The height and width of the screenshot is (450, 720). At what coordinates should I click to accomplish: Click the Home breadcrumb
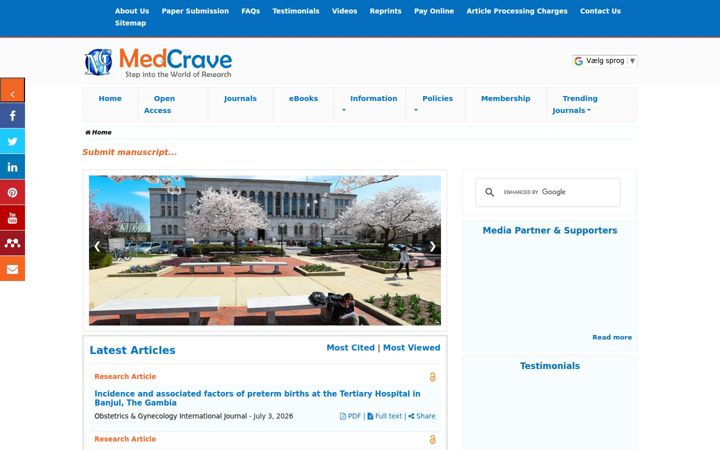[98, 132]
